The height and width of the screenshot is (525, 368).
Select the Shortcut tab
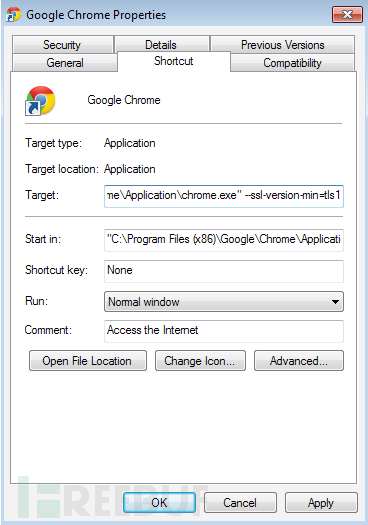click(174, 61)
